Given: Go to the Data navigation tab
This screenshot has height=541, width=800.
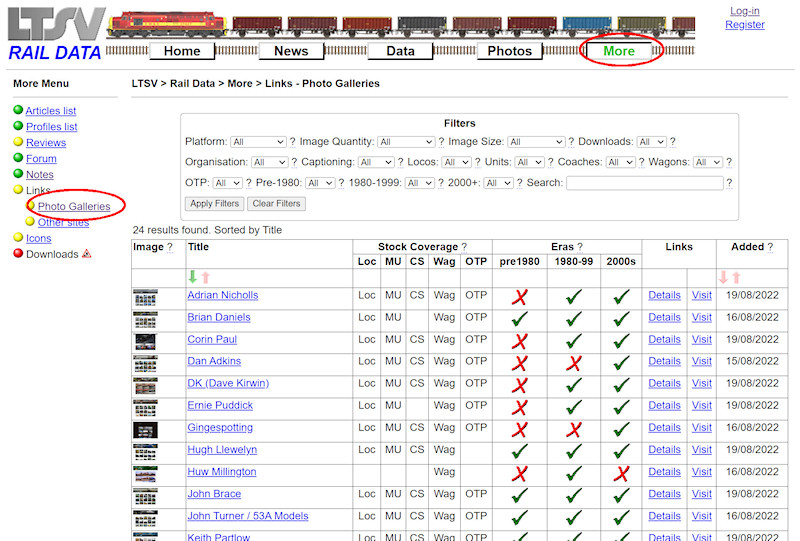Looking at the screenshot, I should click(x=400, y=51).
